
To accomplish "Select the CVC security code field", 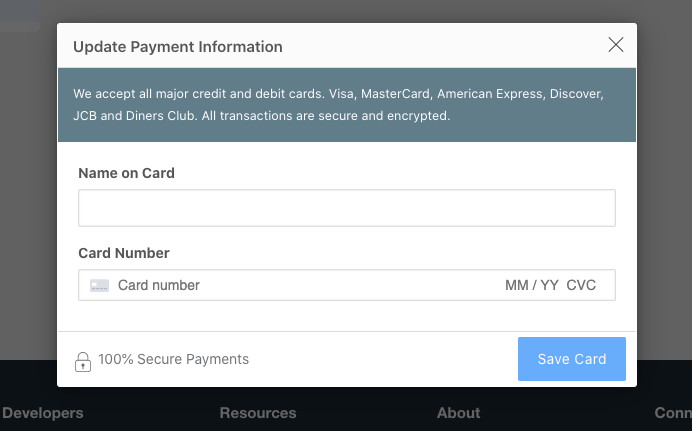I will click(x=581, y=285).
